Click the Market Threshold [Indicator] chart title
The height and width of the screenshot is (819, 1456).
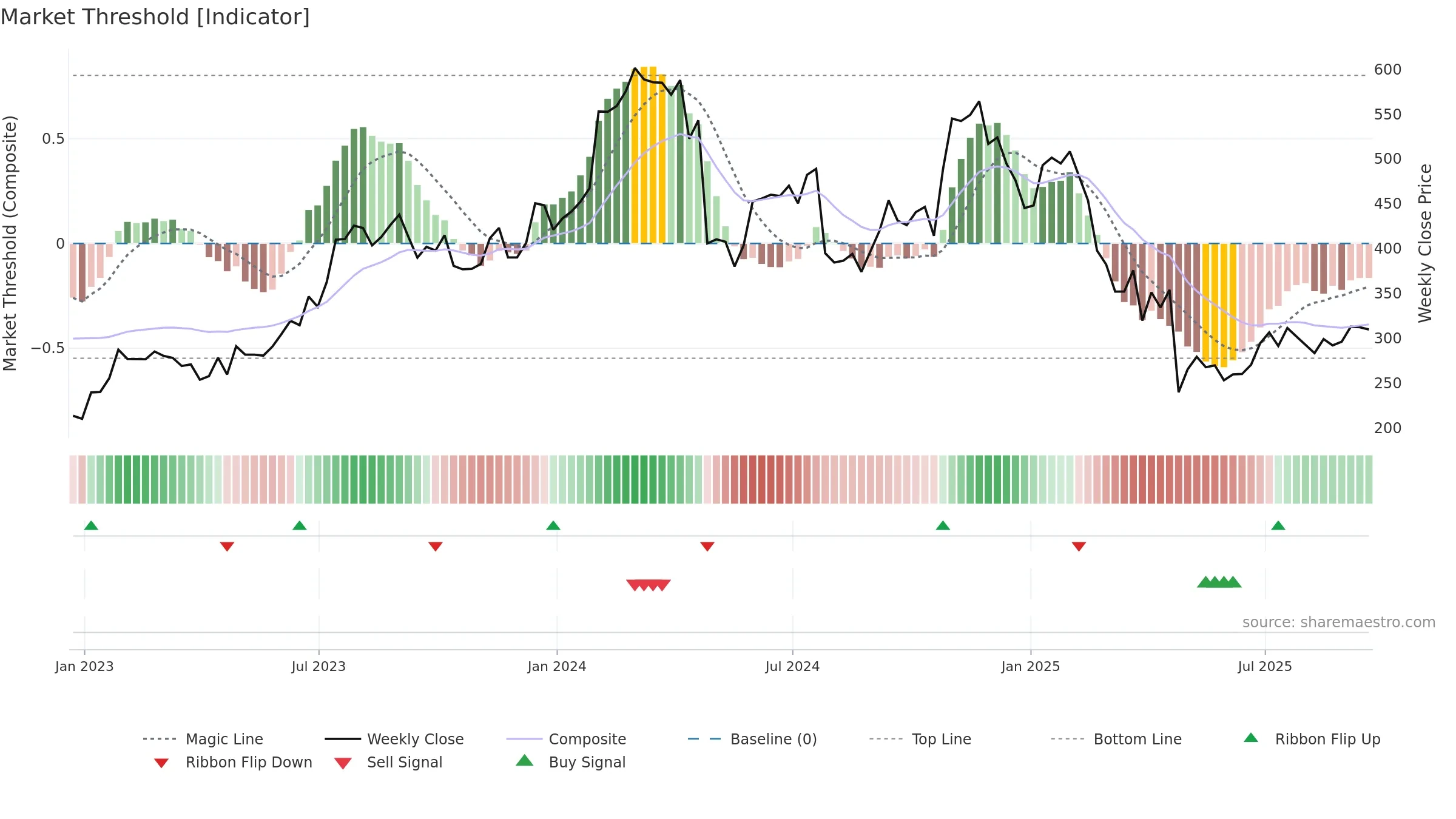(155, 18)
